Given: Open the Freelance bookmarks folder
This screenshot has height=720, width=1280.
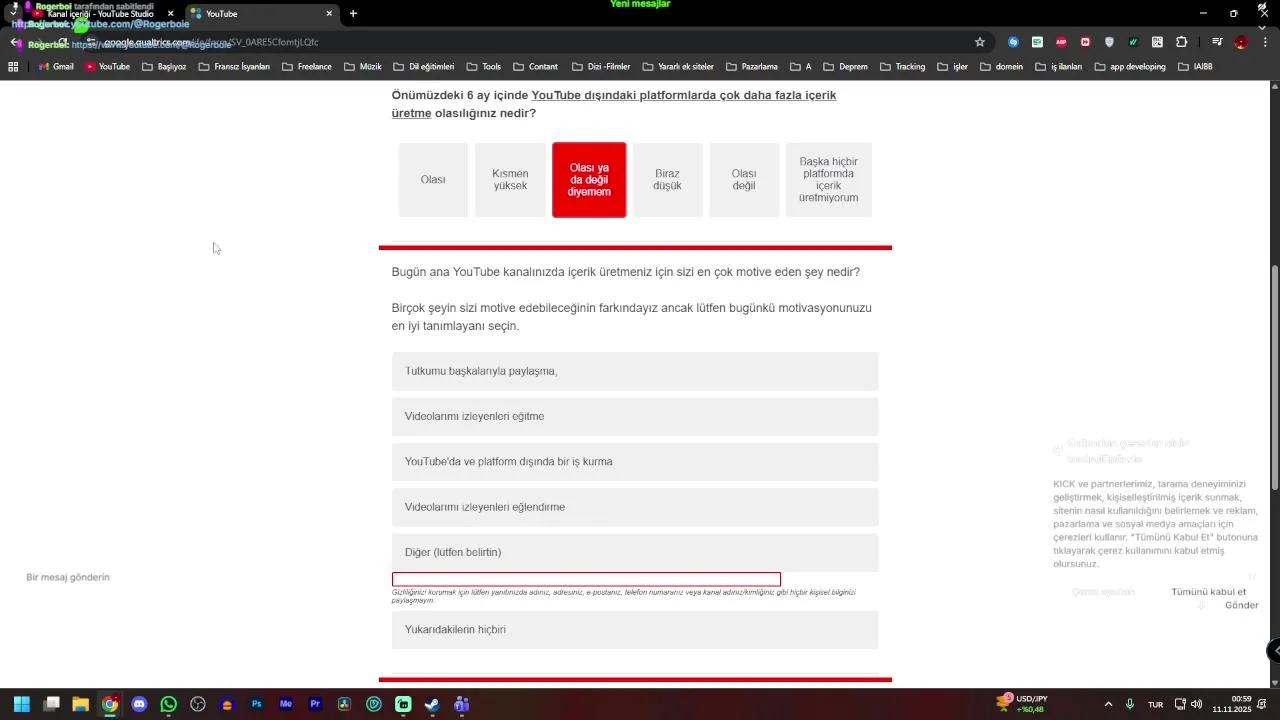Looking at the screenshot, I should (x=307, y=67).
